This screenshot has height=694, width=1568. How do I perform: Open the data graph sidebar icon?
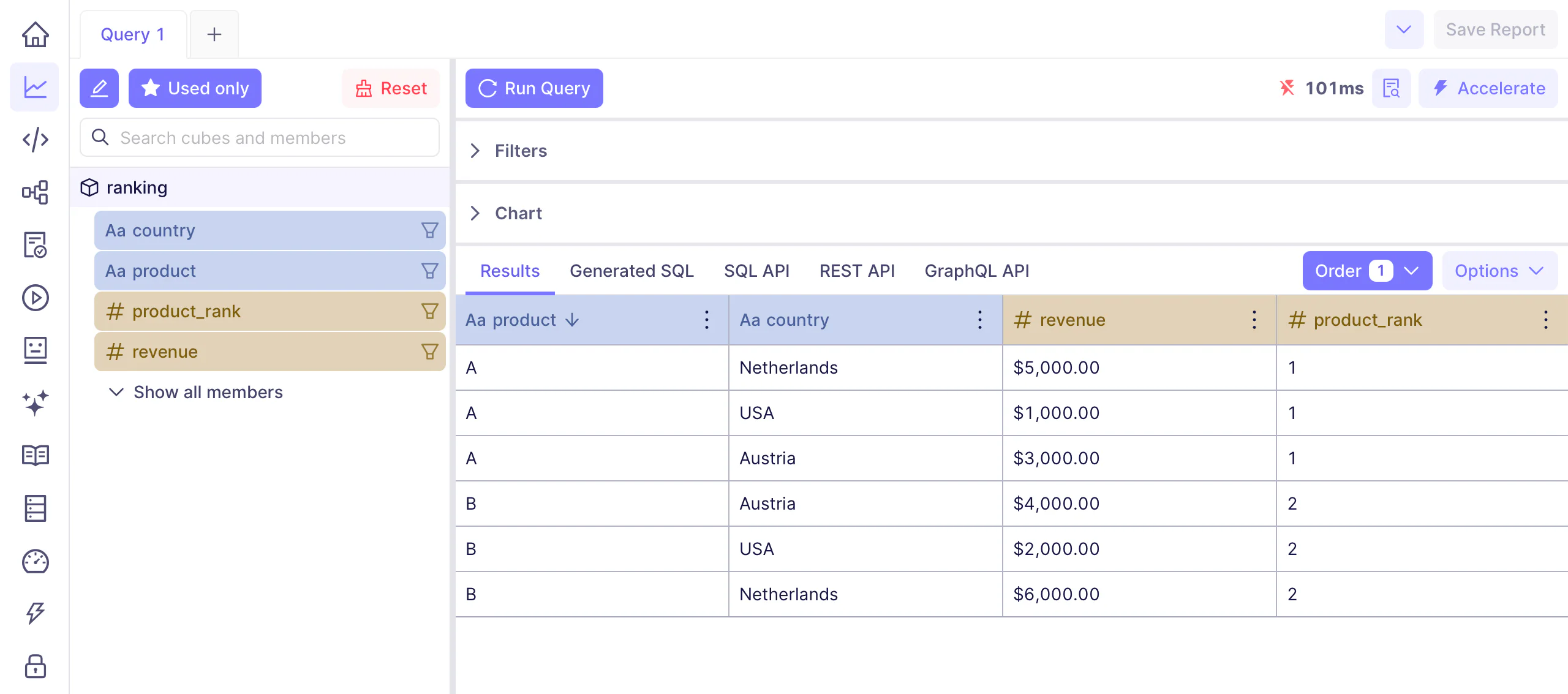[35, 192]
